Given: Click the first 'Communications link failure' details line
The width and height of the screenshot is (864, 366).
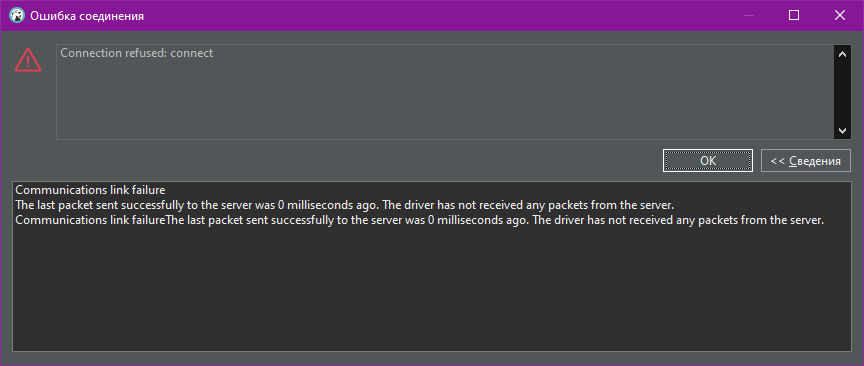Looking at the screenshot, I should click(x=90, y=190).
